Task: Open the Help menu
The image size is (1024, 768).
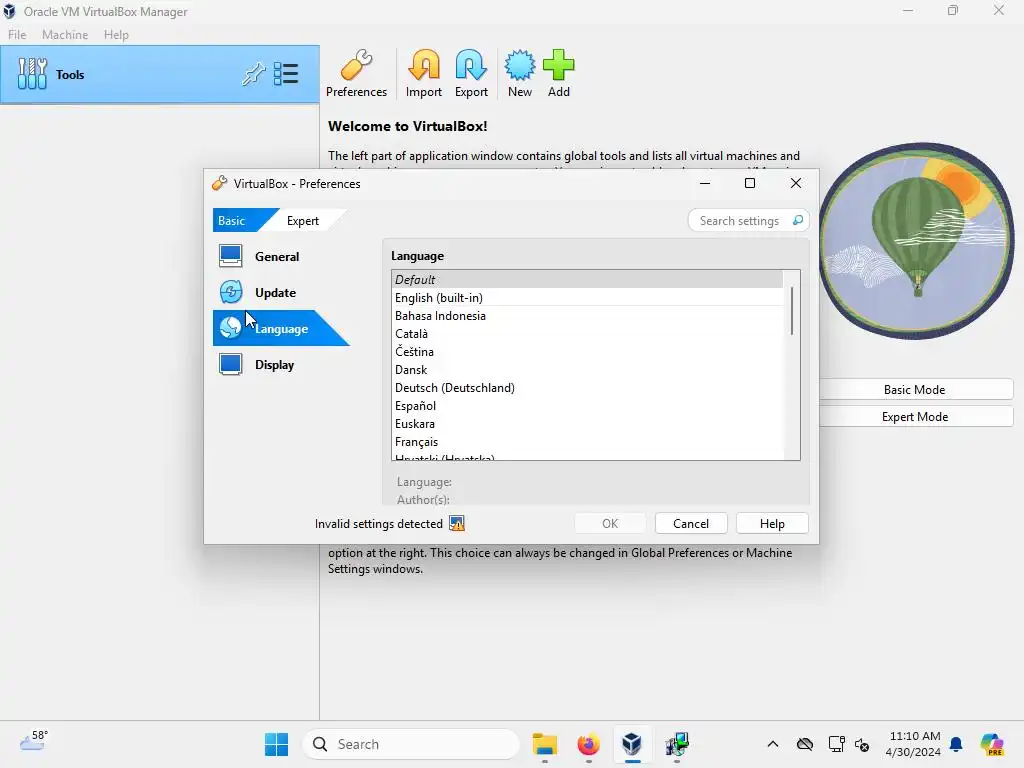Action: 116,35
